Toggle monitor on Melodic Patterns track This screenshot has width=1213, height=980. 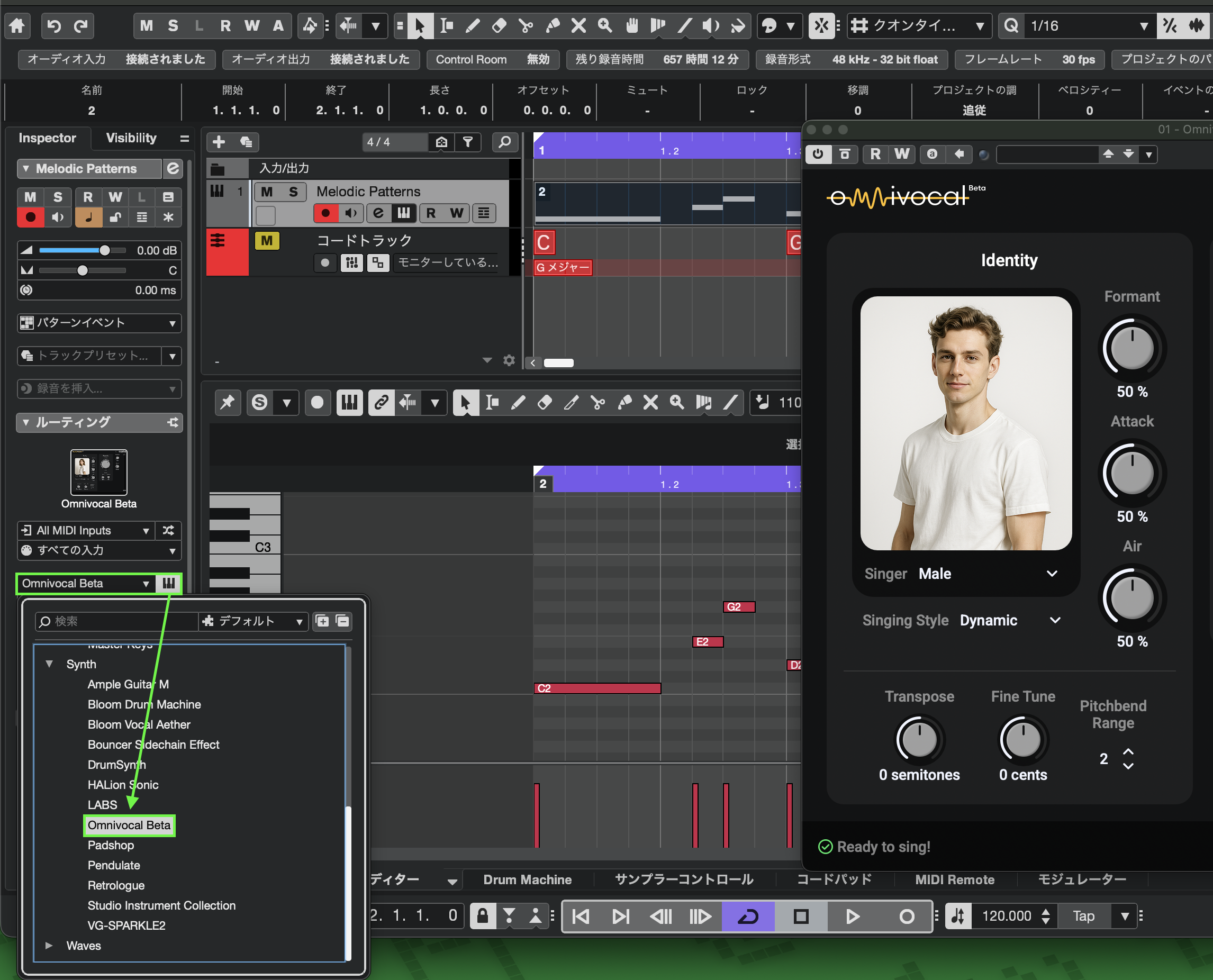pyautogui.click(x=351, y=213)
